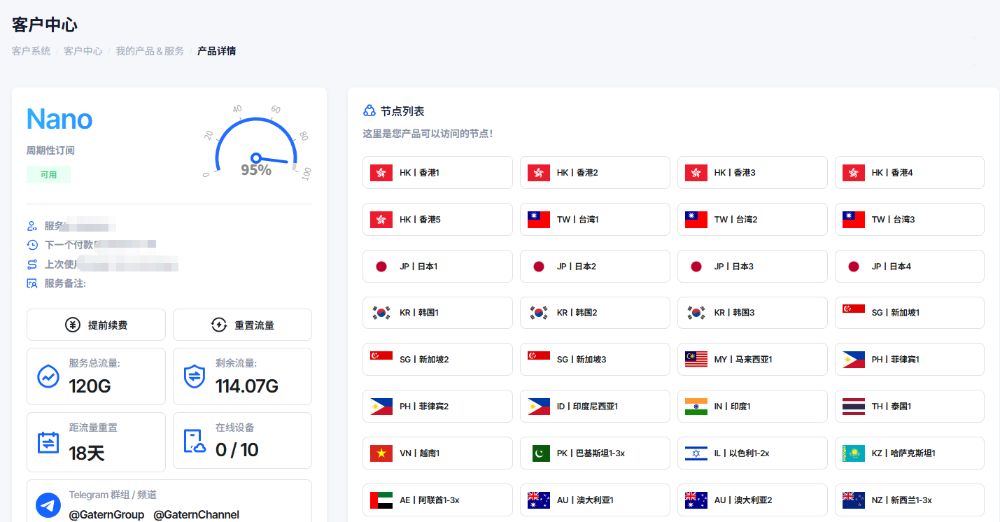Go to 我的产品＆服务 breadcrumb

coord(149,51)
